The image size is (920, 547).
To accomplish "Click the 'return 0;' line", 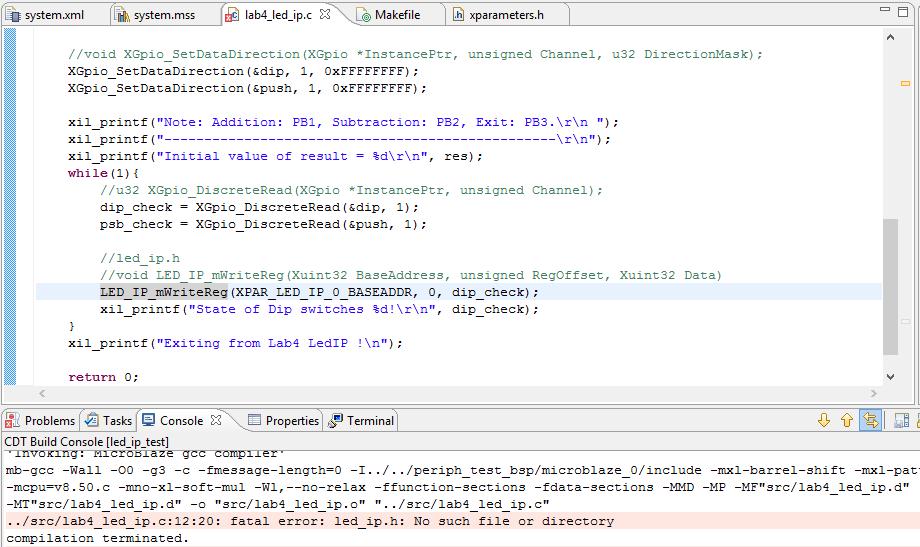I will [103, 377].
